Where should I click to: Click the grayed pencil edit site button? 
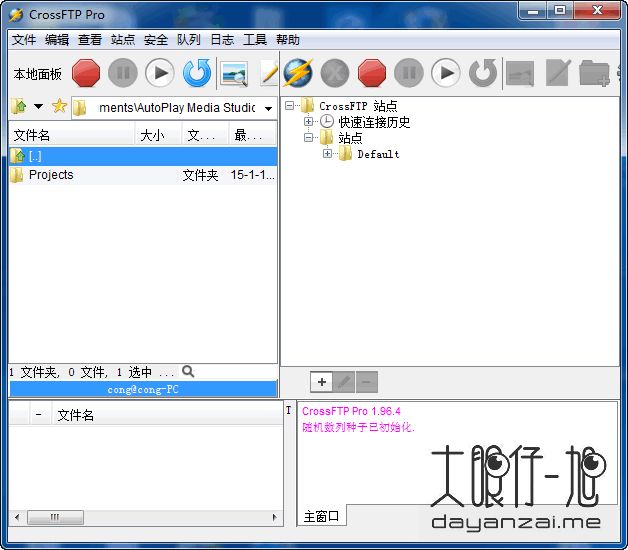tap(344, 382)
